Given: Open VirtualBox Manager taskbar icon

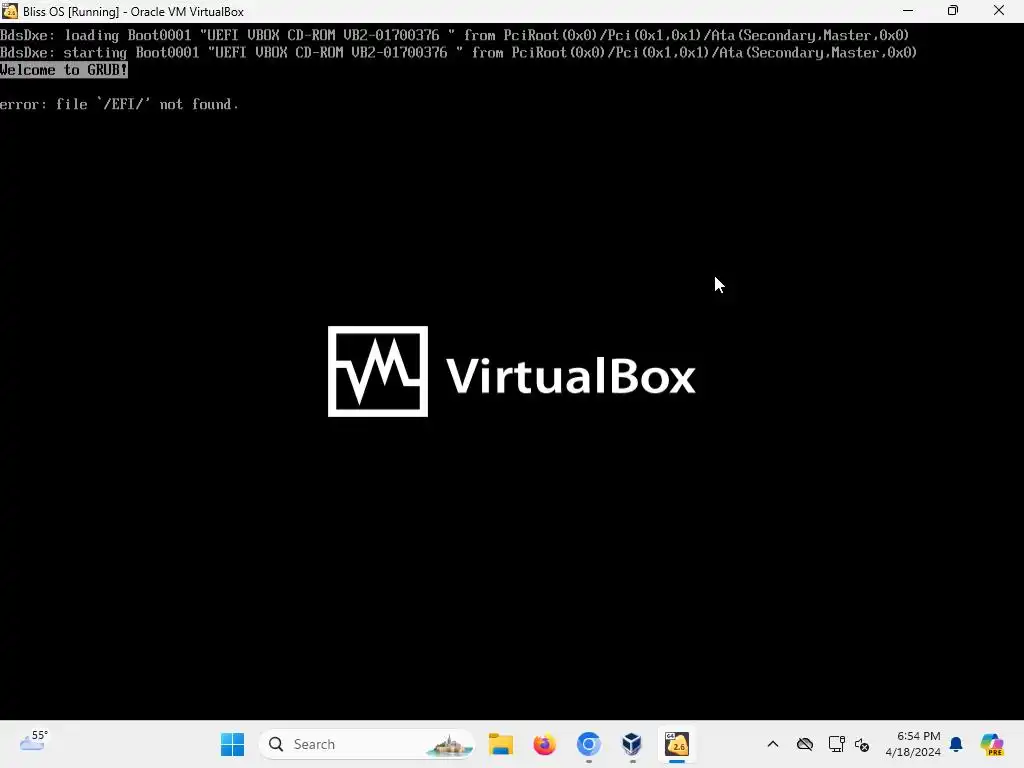Looking at the screenshot, I should click(632, 744).
